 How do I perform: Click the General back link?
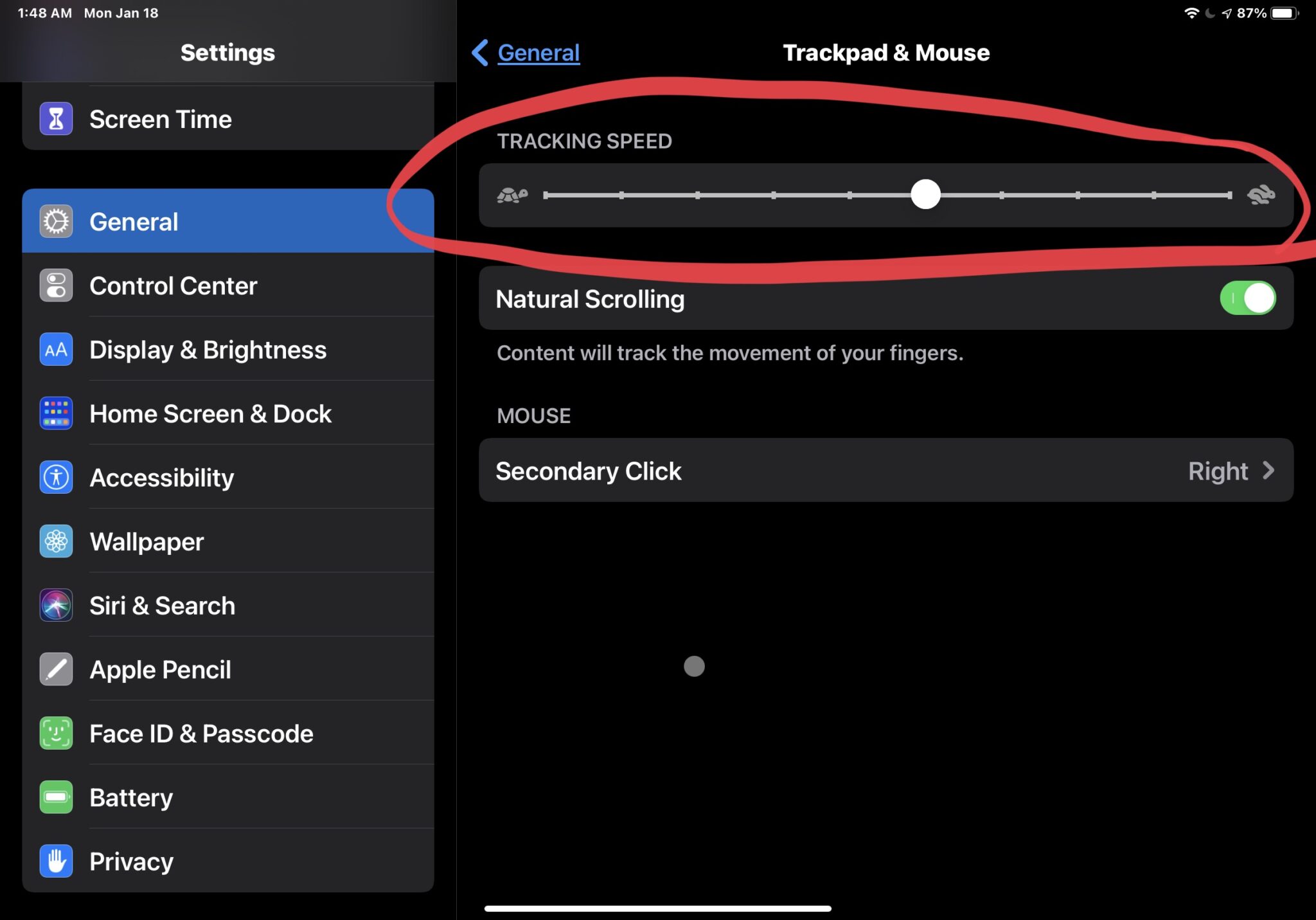(x=538, y=52)
